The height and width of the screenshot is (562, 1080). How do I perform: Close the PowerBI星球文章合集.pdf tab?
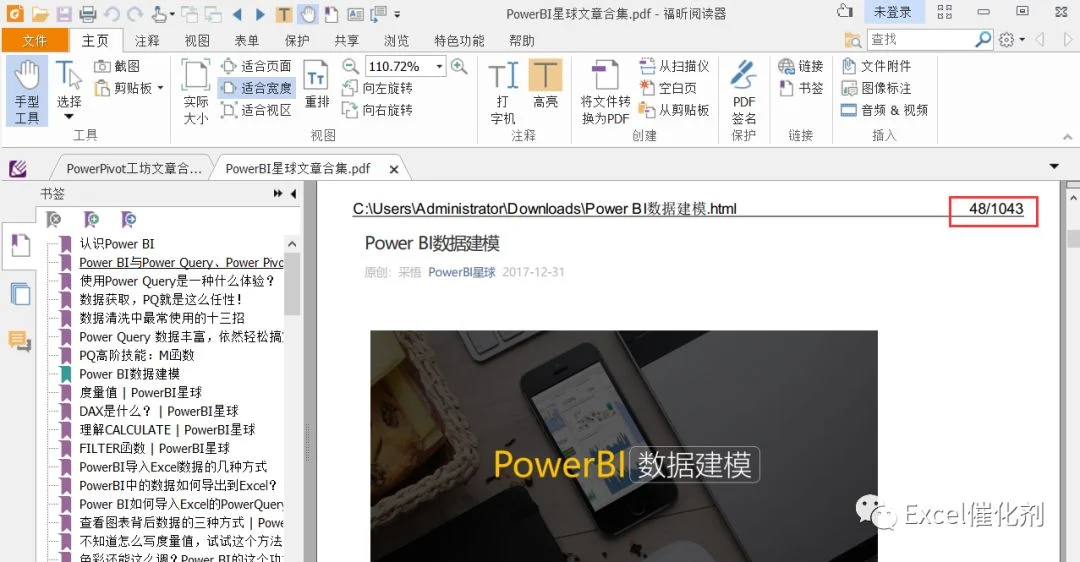[394, 169]
